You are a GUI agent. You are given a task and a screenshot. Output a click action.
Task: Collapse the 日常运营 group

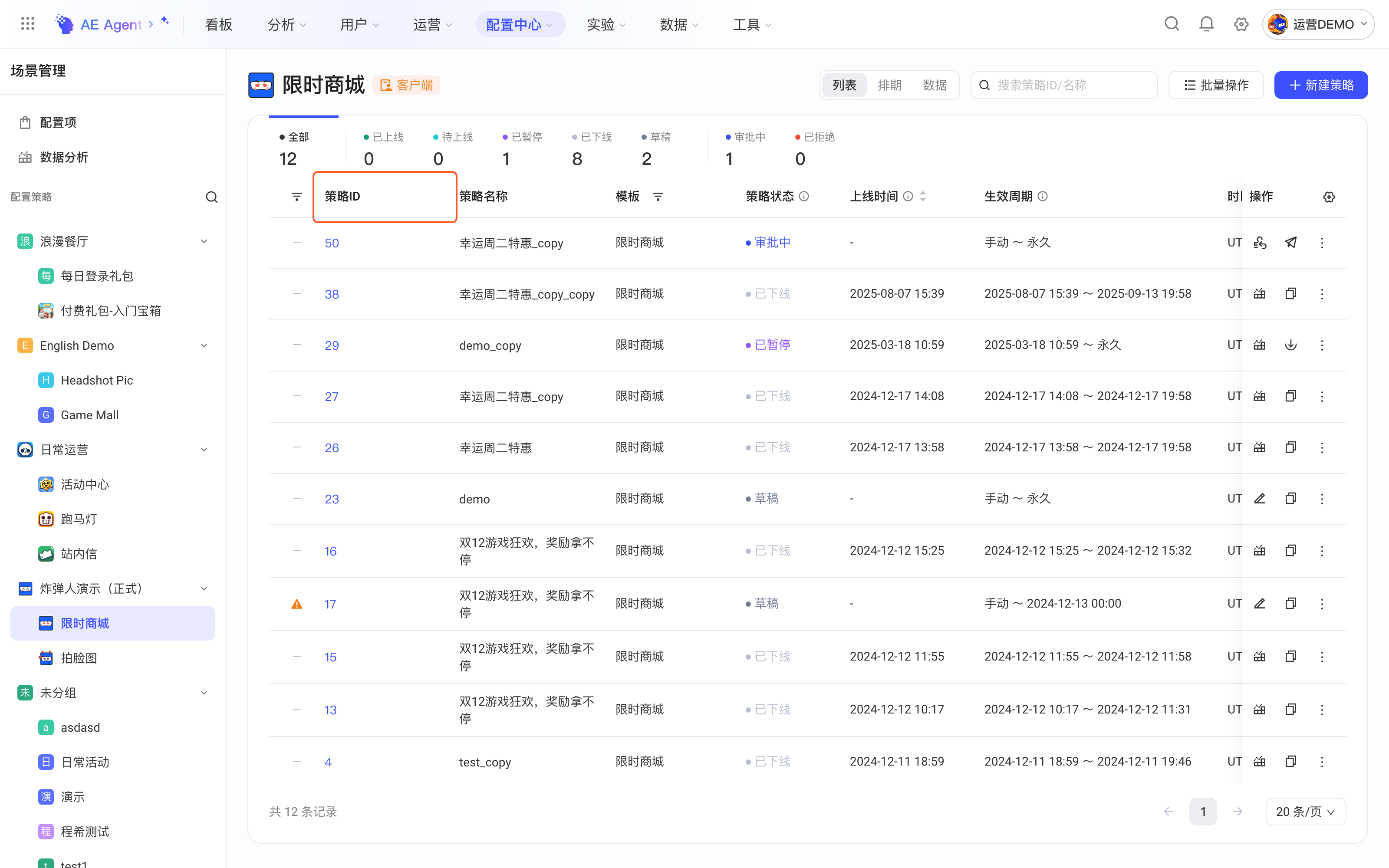[204, 450]
